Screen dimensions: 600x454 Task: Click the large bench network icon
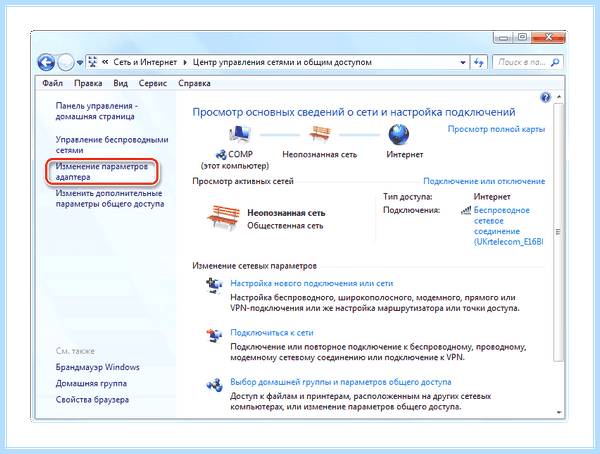(x=223, y=217)
